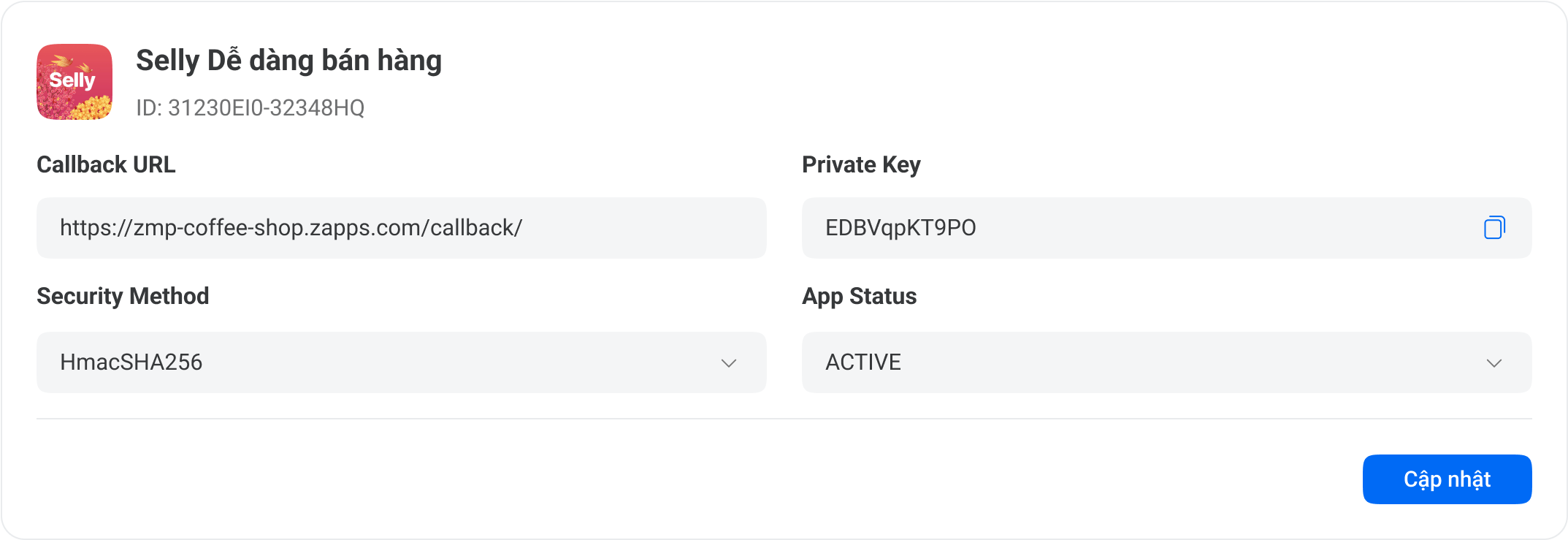Click the Private Key label
Viewport: 1568px width, 540px height.
coord(861,165)
